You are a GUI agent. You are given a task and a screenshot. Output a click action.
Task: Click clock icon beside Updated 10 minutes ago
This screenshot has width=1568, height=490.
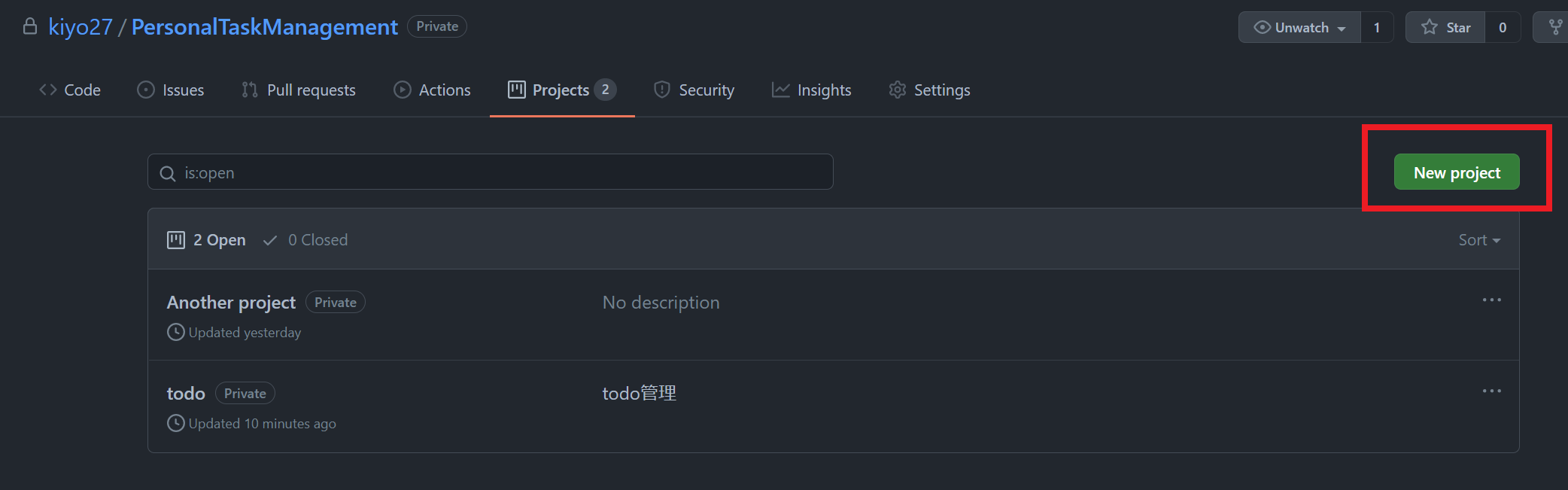[x=175, y=423]
